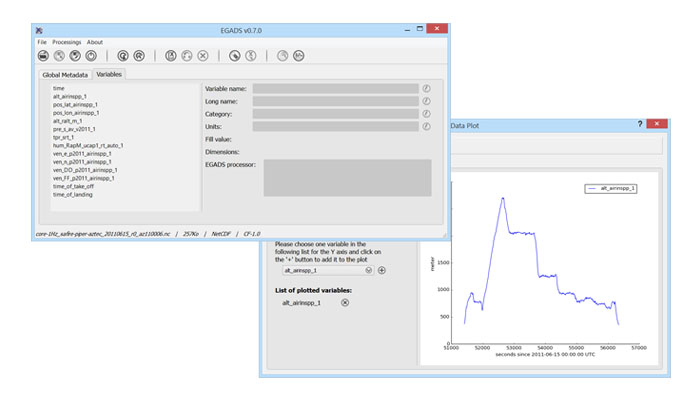Viewport: 700px width, 400px height.
Task: Click the info icon beside Units field
Action: point(426,127)
